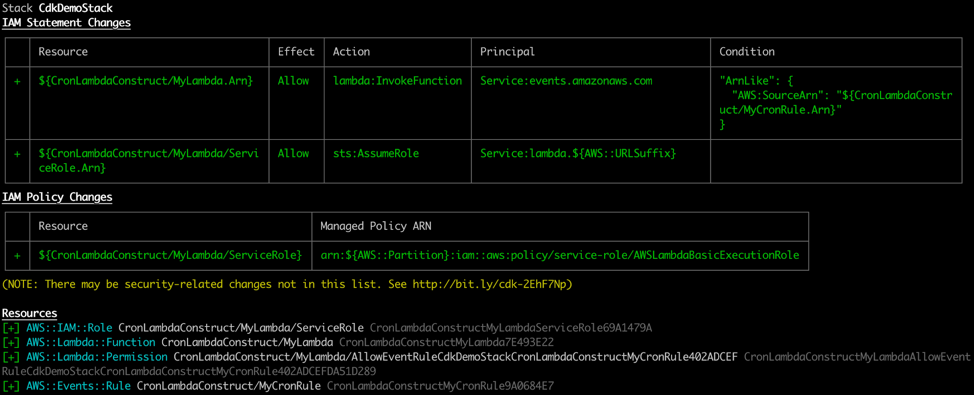Click the Condition column header
Viewport: 974px width, 395px height.
click(x=747, y=52)
